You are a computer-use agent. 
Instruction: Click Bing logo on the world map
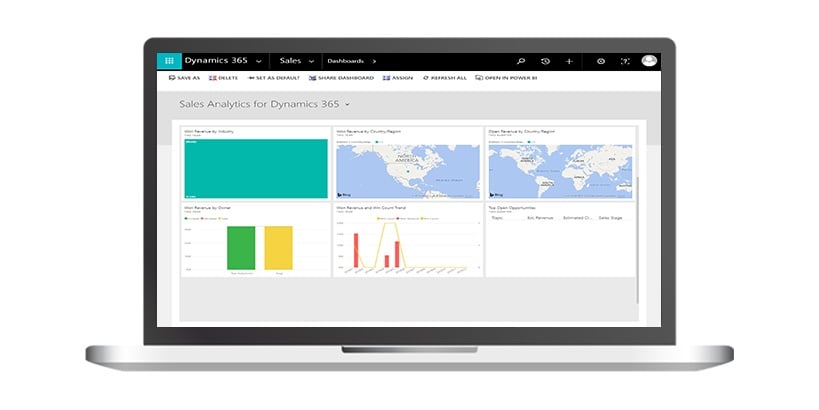coord(496,195)
